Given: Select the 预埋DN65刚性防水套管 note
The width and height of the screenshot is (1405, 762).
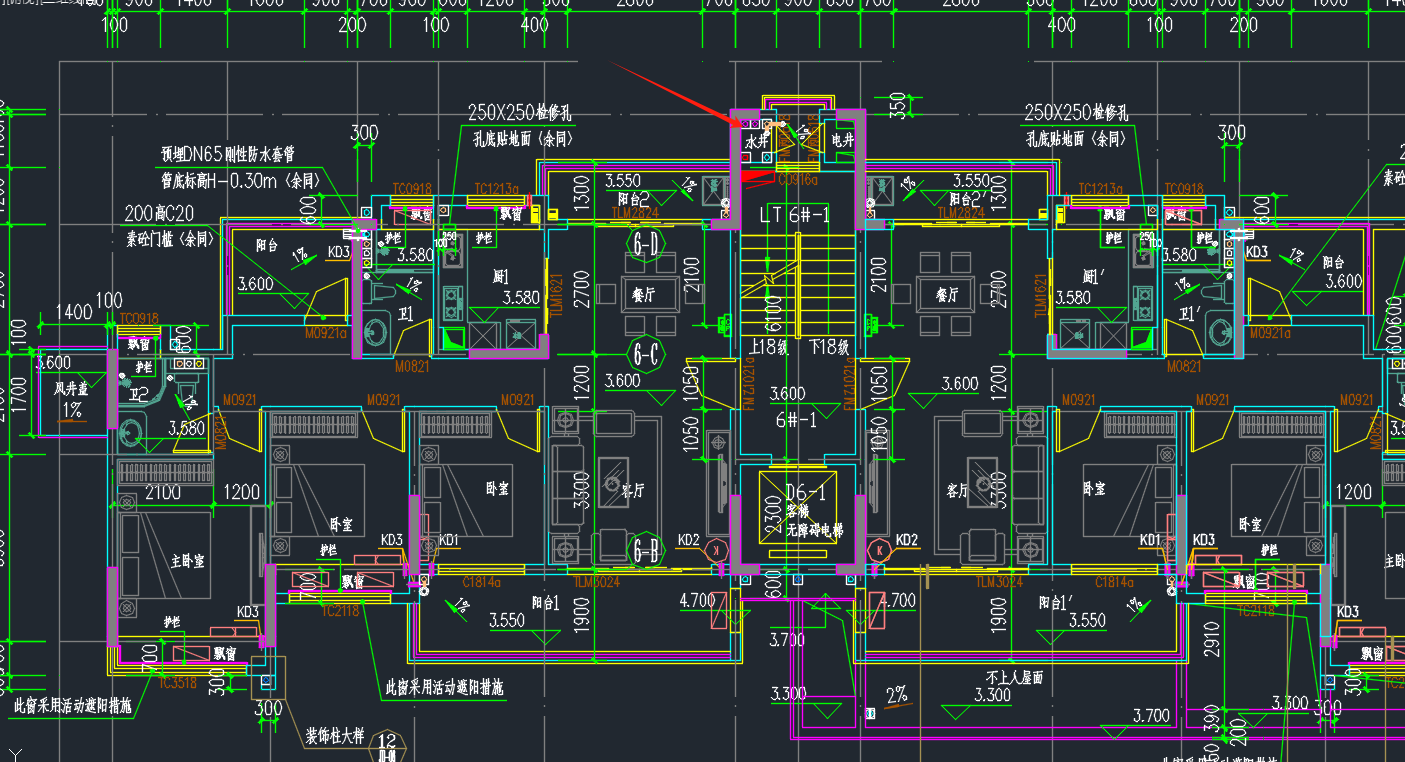Looking at the screenshot, I should (226, 154).
